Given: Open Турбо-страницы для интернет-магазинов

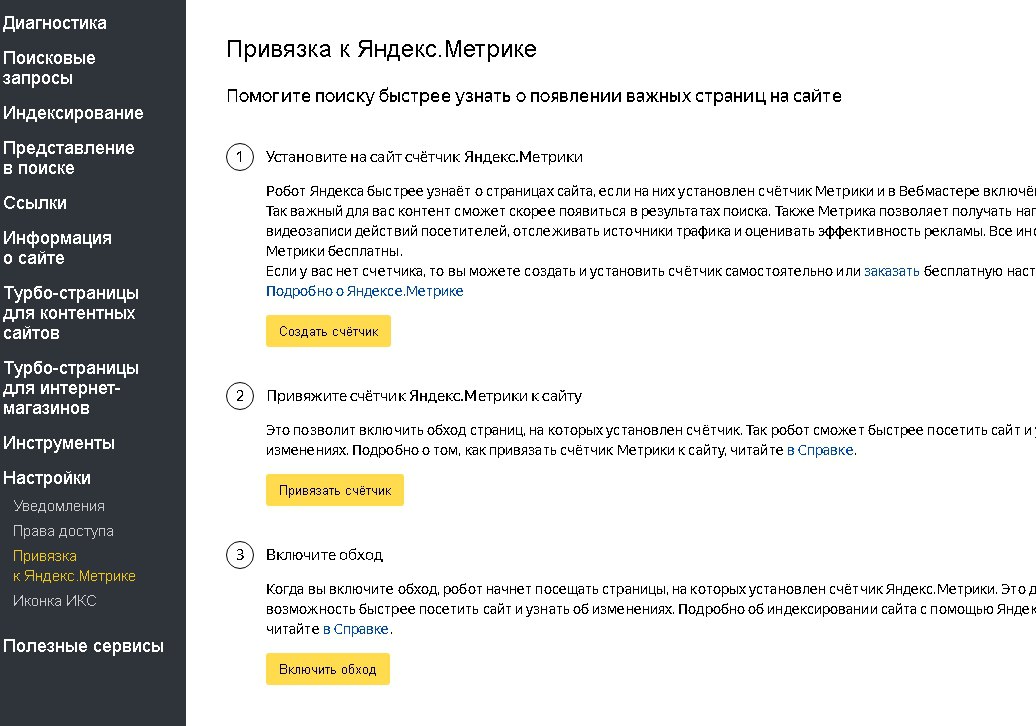Looking at the screenshot, I should [71, 388].
